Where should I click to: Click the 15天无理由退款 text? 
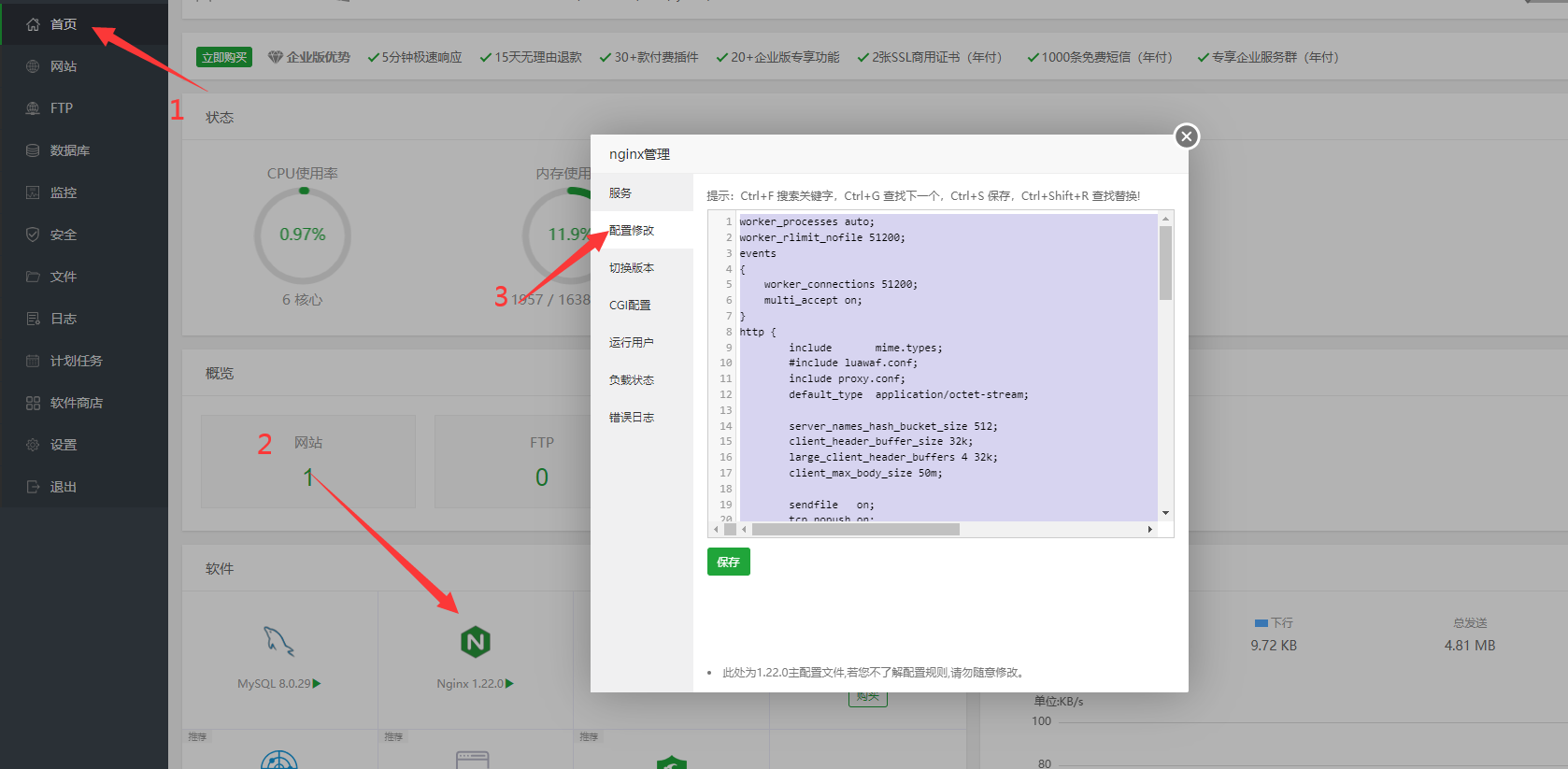click(538, 57)
